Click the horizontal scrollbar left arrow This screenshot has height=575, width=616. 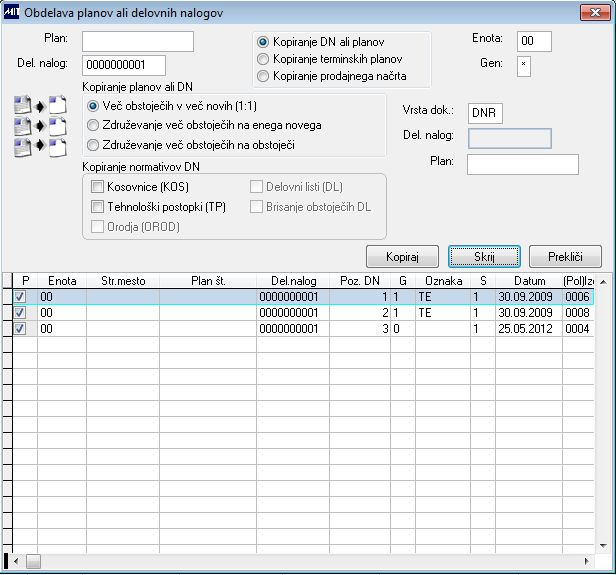(x=16, y=561)
